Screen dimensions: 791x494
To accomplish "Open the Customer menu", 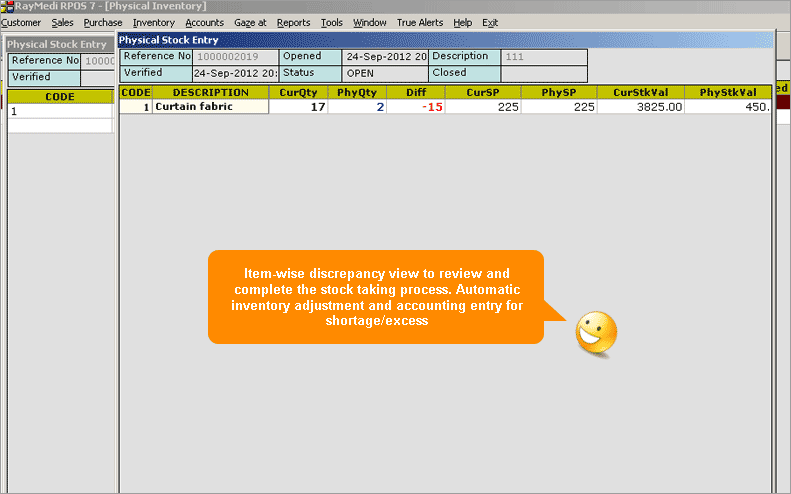I will 21,22.
